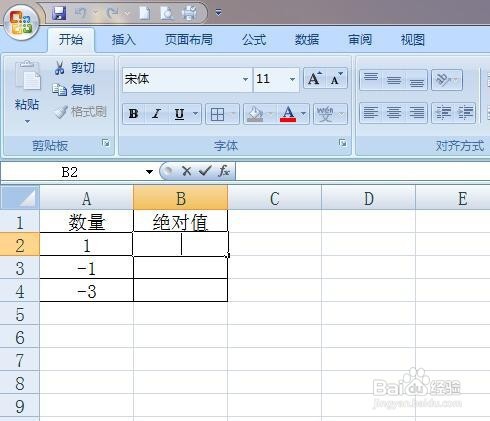Click the 格式刷 format painter
This screenshot has width=490, height=421.
pos(81,112)
